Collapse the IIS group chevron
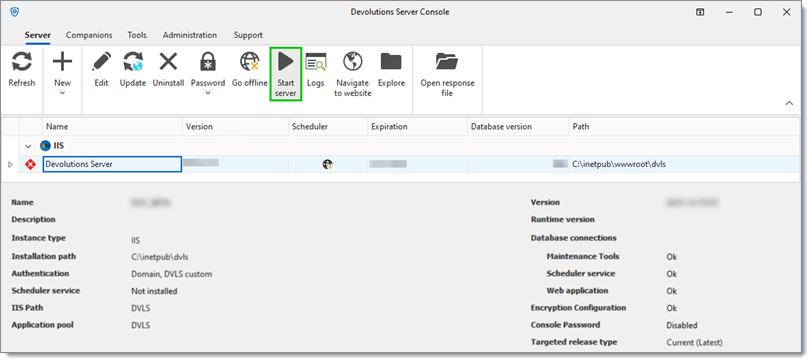Viewport: 812px width, 363px height. [x=28, y=147]
